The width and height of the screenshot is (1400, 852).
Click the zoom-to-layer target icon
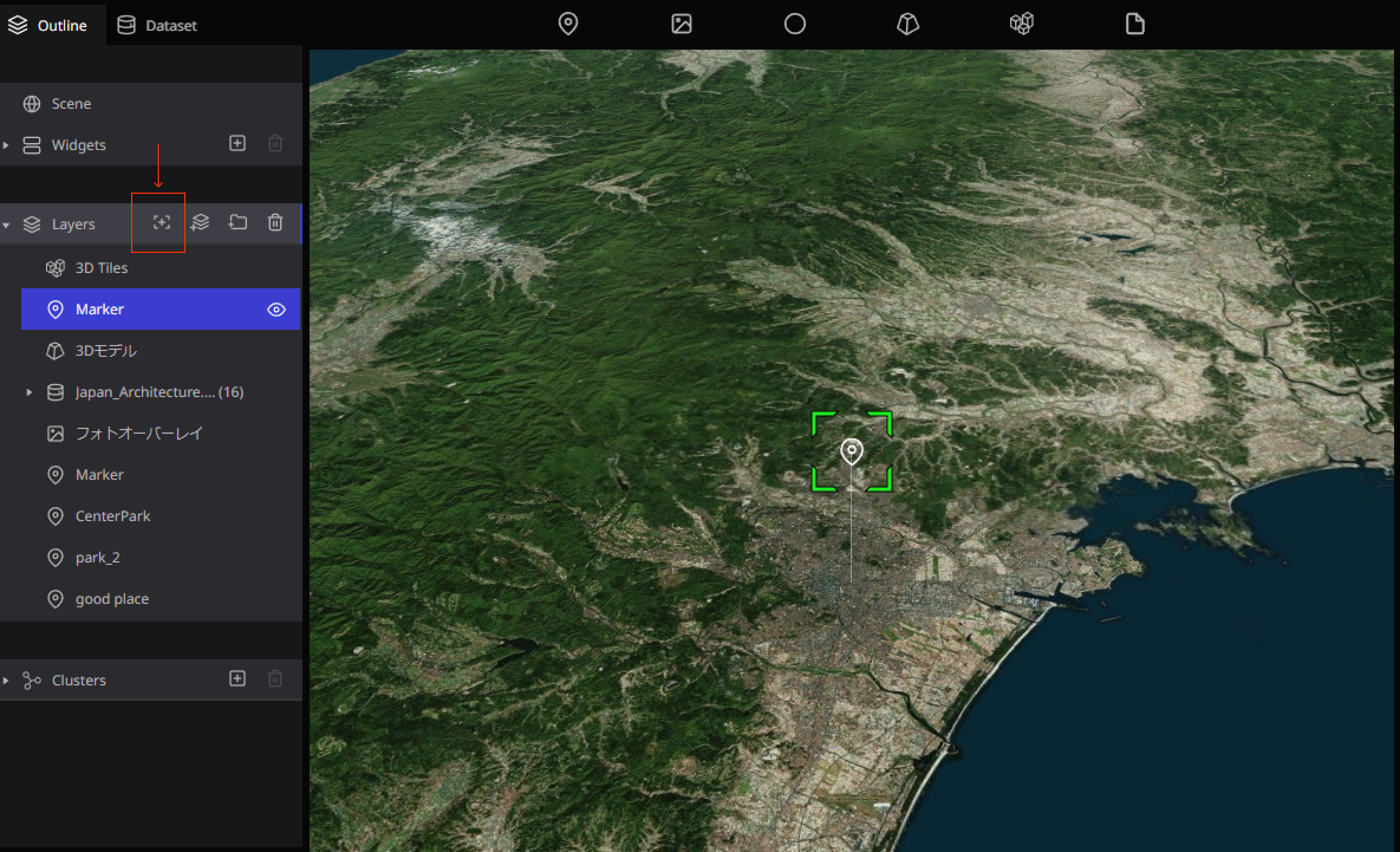[161, 223]
